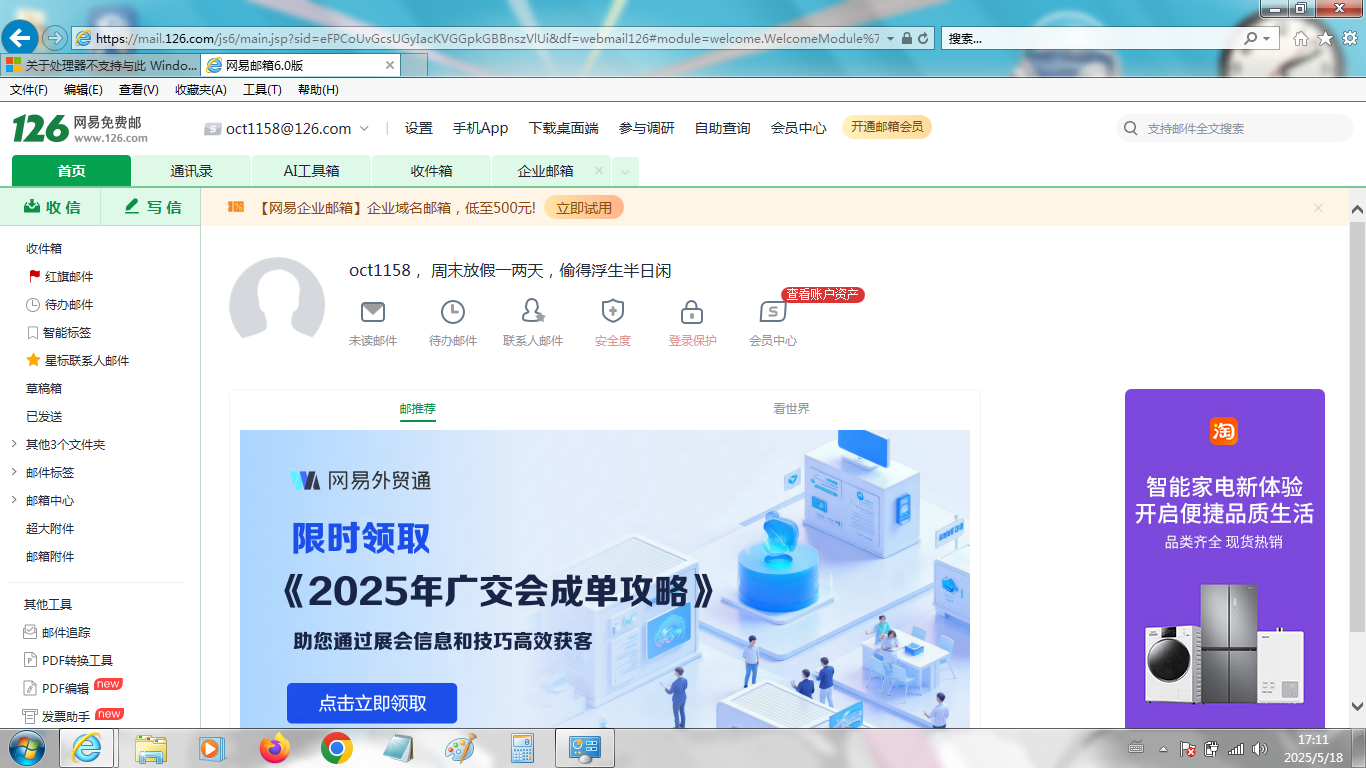This screenshot has width=1366, height=768.
Task: Open the 企业邮箱 tab
Action: (x=545, y=171)
